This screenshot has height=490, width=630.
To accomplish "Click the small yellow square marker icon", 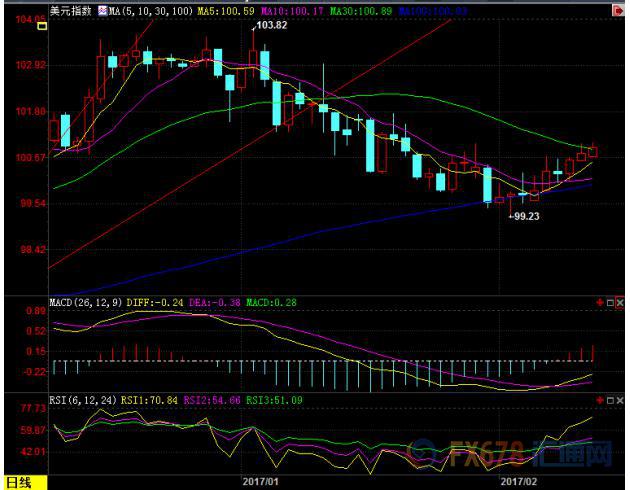I will [41, 29].
